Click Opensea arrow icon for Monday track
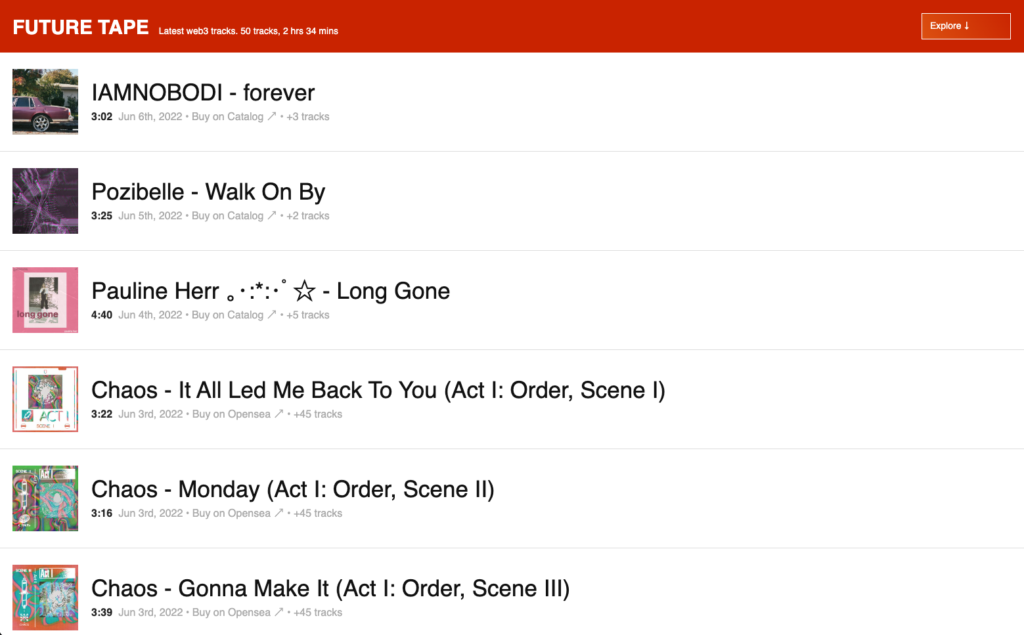1024x635 pixels. click(x=279, y=513)
